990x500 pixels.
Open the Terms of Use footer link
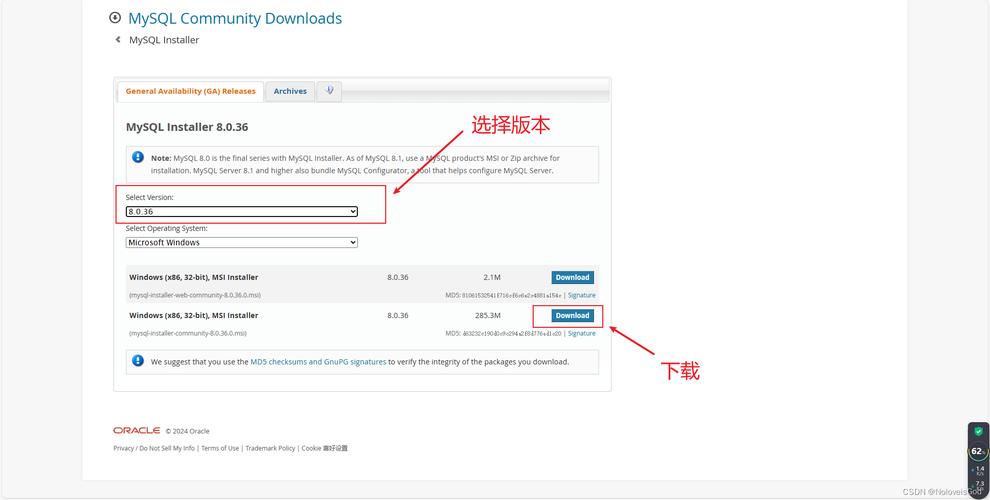pos(220,448)
